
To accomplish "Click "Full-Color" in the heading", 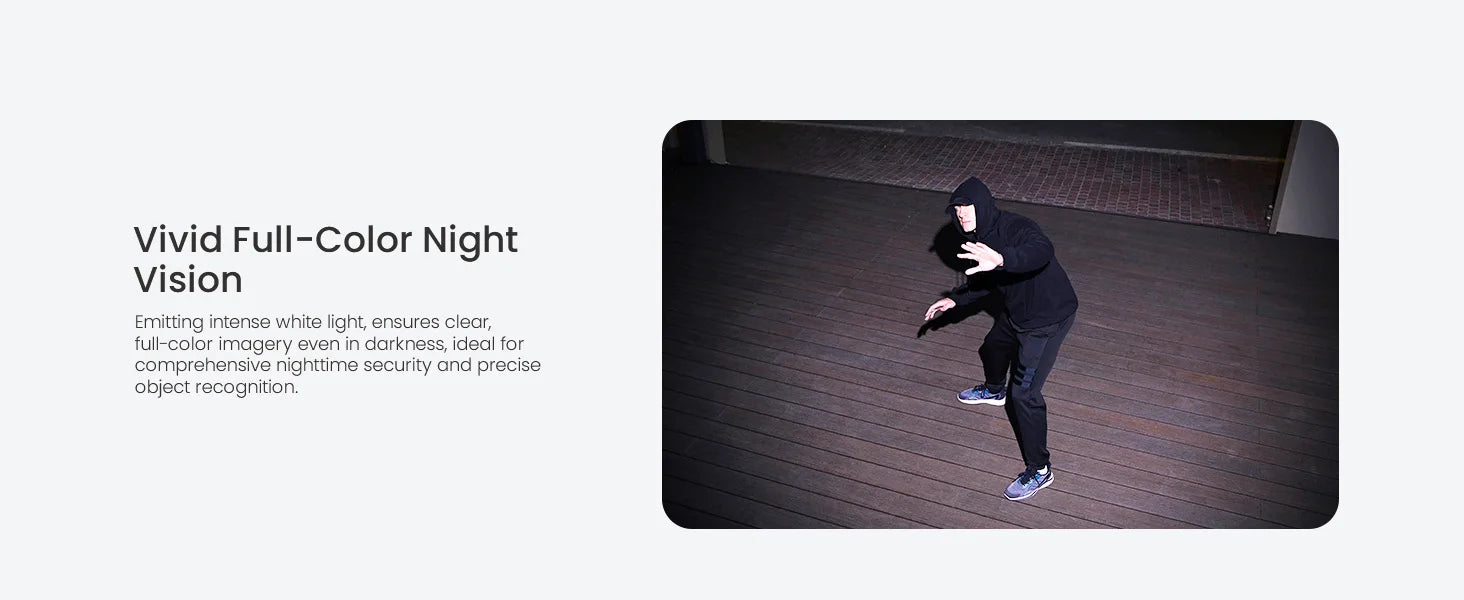I will (x=322, y=240).
